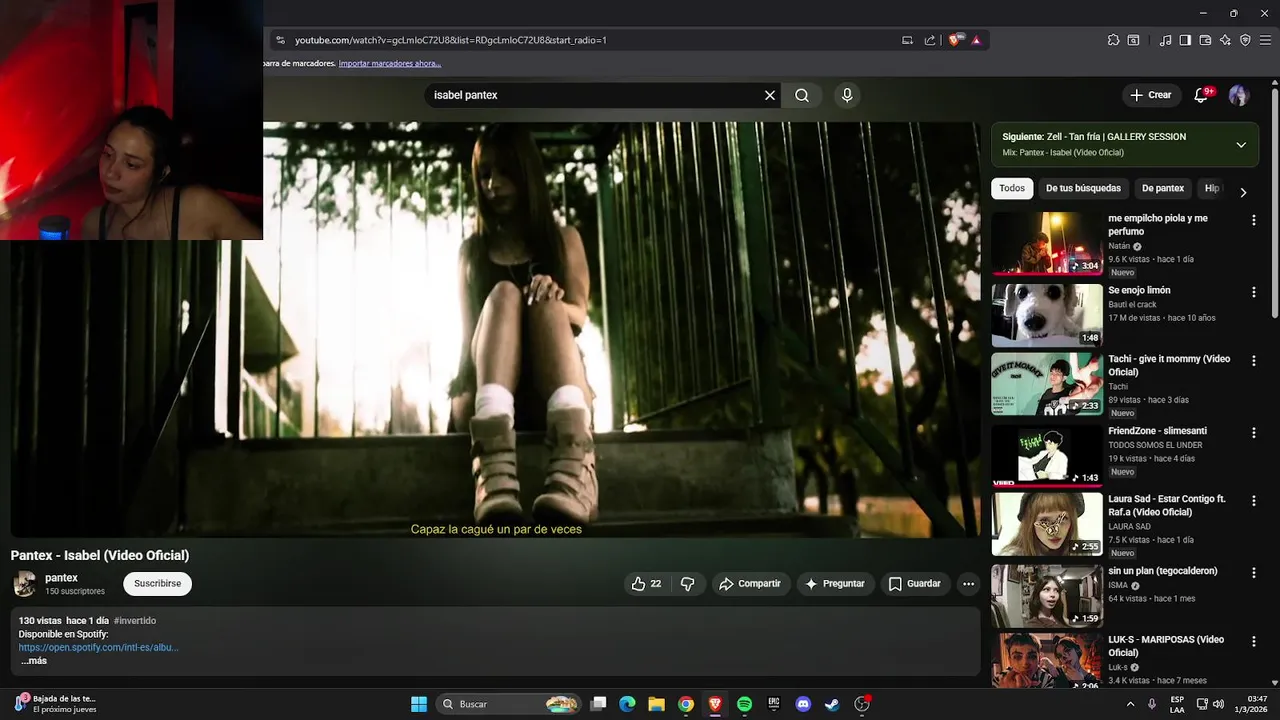Click the YouTube search magnifier button
This screenshot has height=720, width=1280.
click(802, 95)
